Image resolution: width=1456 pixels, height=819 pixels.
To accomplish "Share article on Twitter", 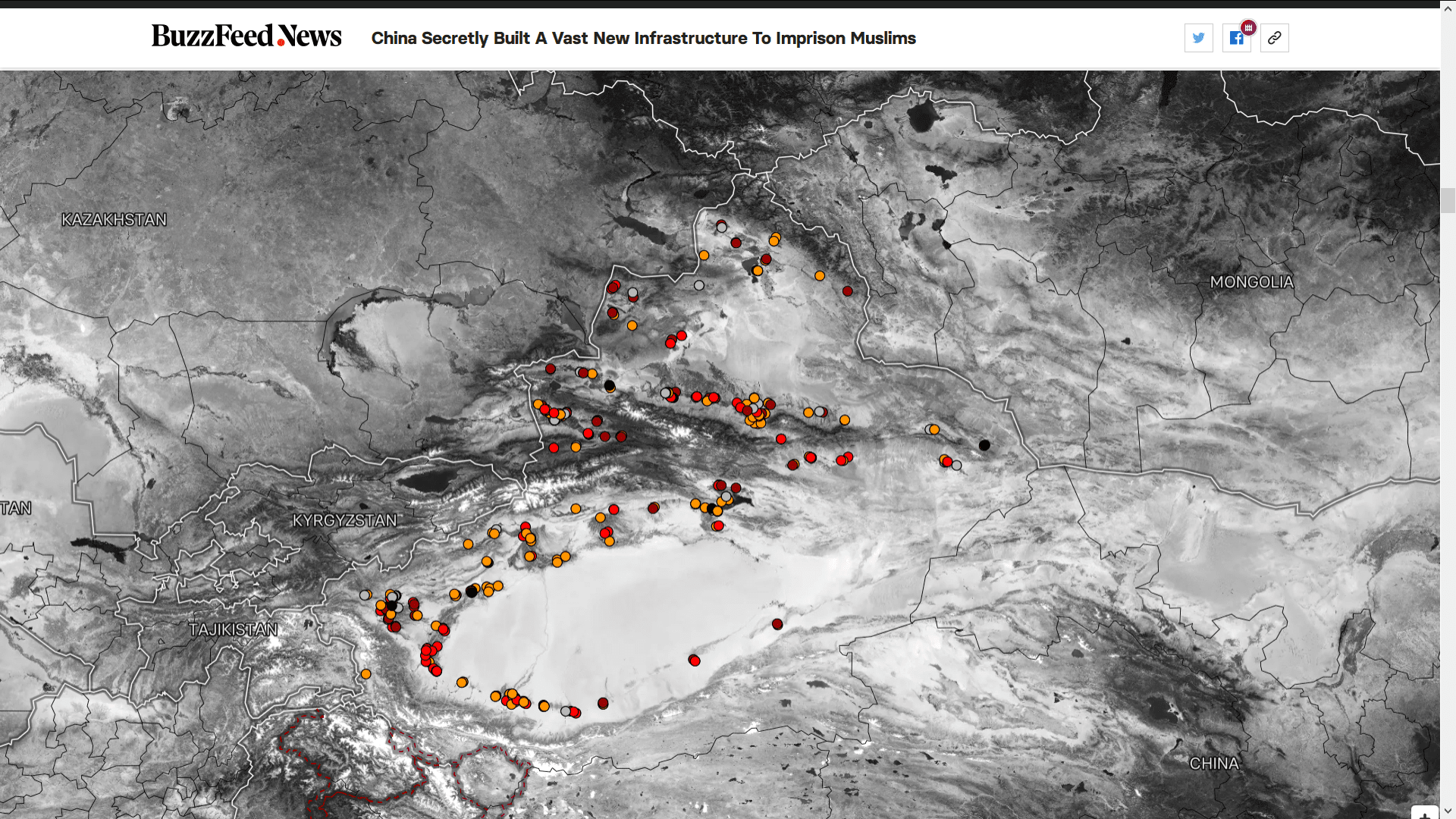I will (x=1198, y=38).
